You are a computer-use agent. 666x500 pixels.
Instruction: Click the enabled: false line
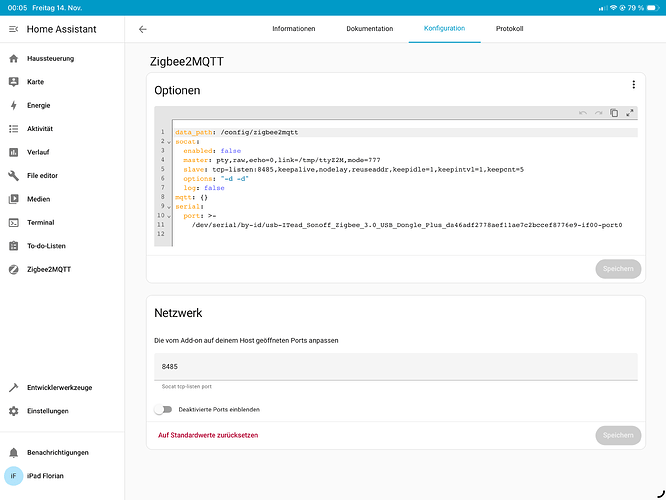point(212,151)
